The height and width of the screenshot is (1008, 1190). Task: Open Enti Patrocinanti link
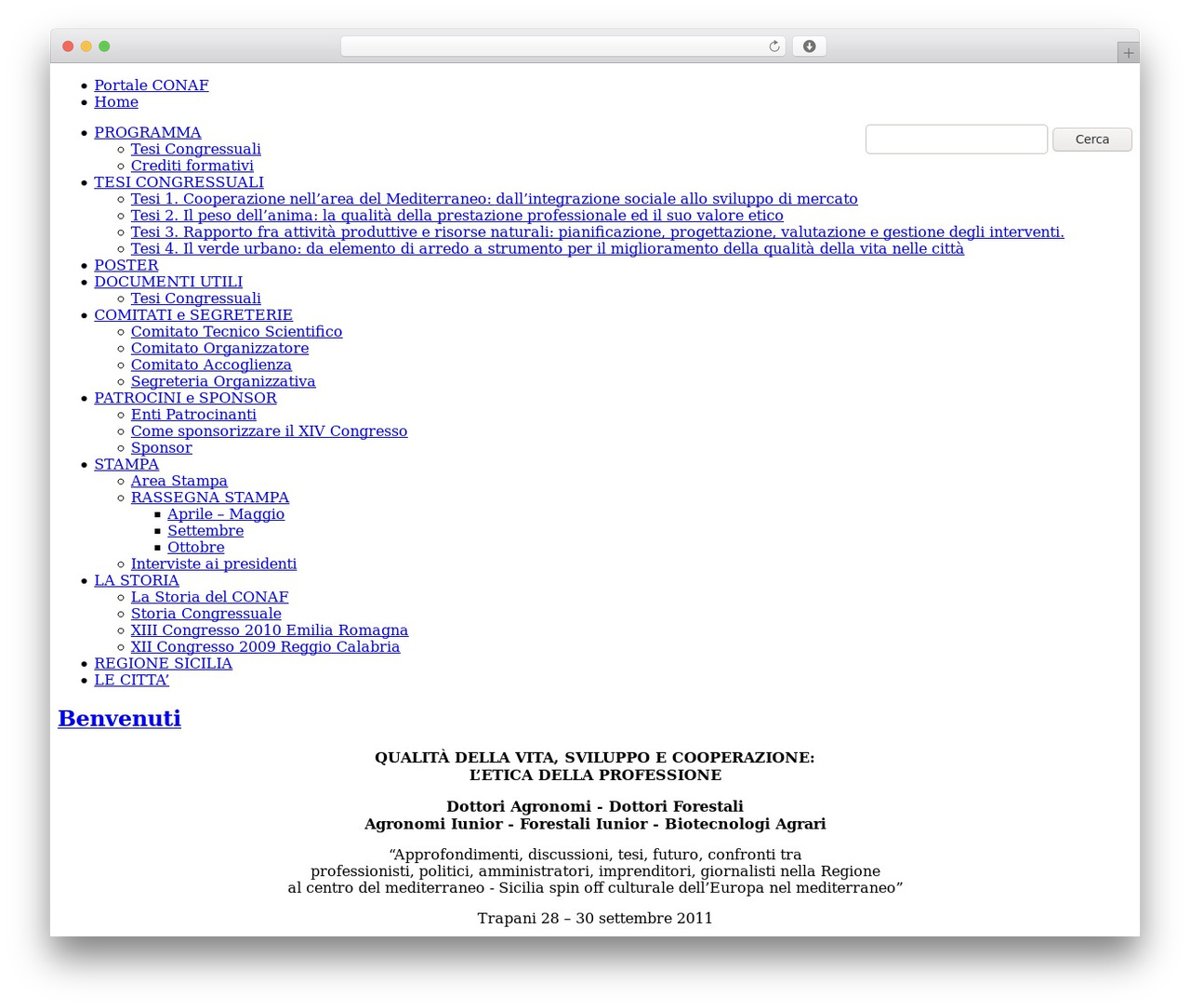(x=193, y=415)
